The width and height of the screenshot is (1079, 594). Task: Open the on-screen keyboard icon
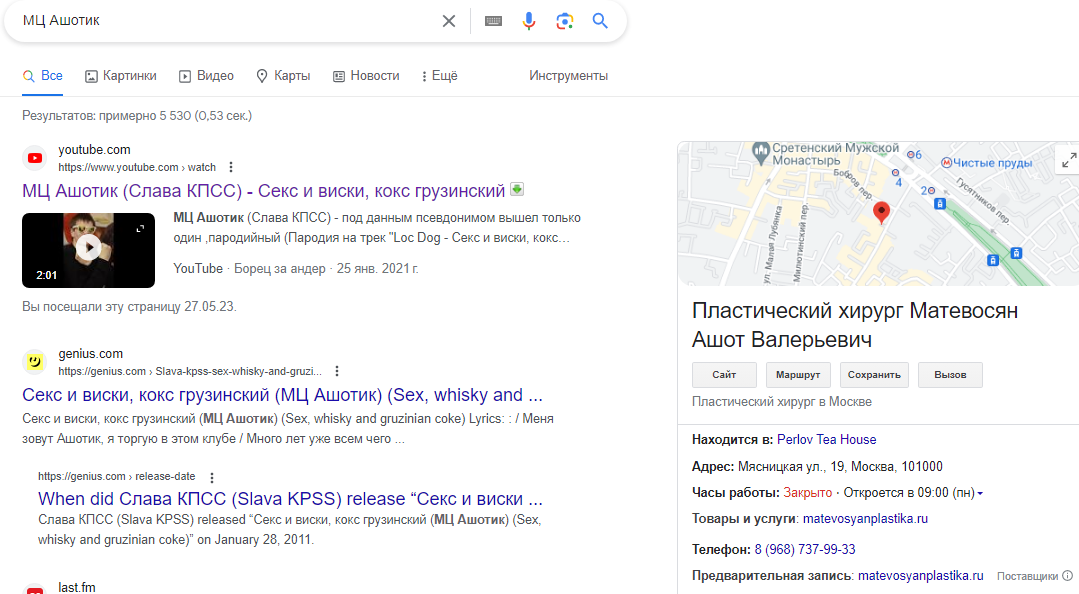coord(493,21)
